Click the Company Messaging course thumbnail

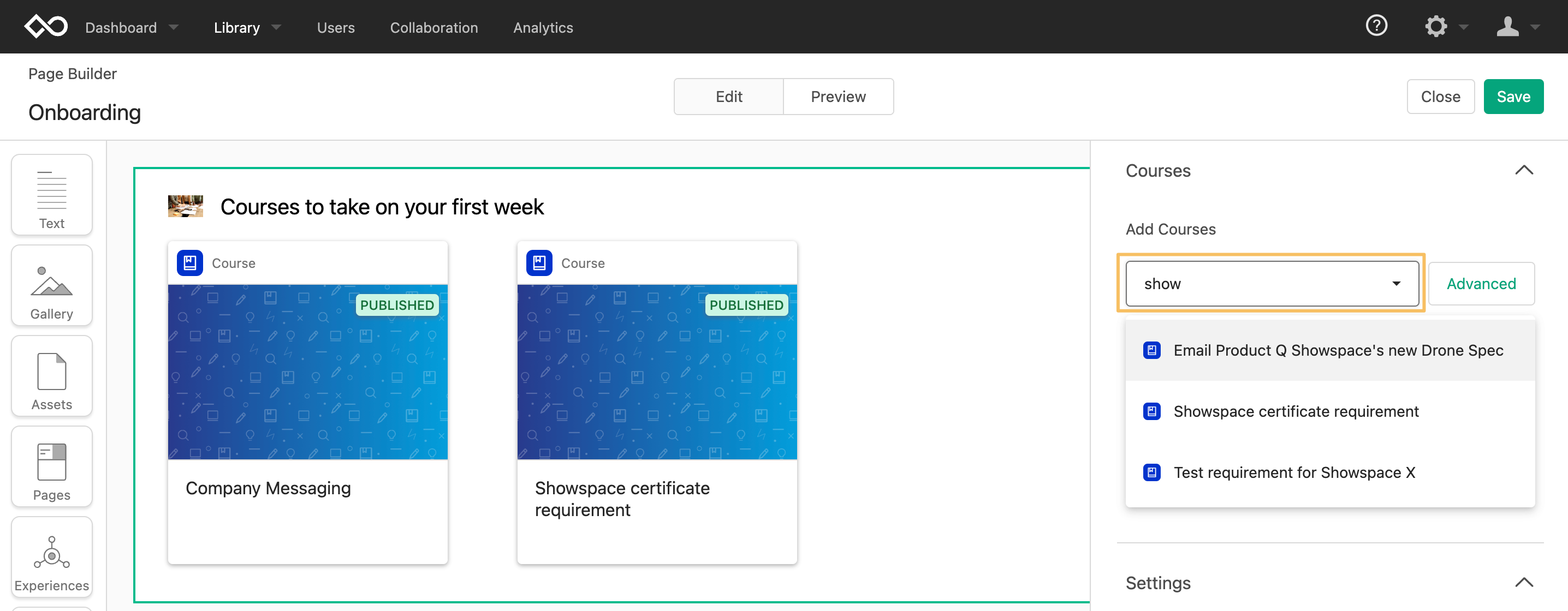308,372
